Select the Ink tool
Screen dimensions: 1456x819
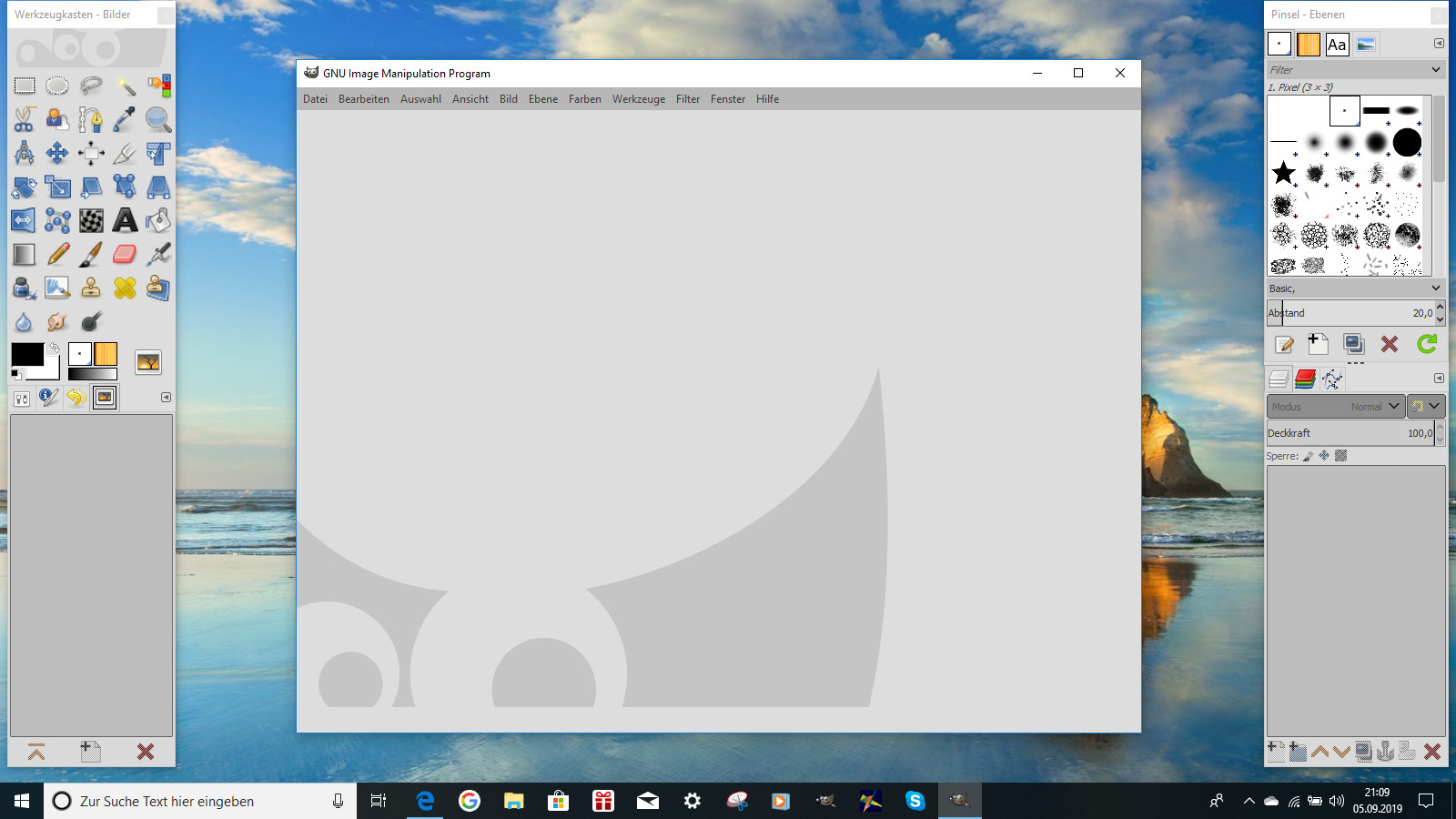pyautogui.click(x=25, y=288)
